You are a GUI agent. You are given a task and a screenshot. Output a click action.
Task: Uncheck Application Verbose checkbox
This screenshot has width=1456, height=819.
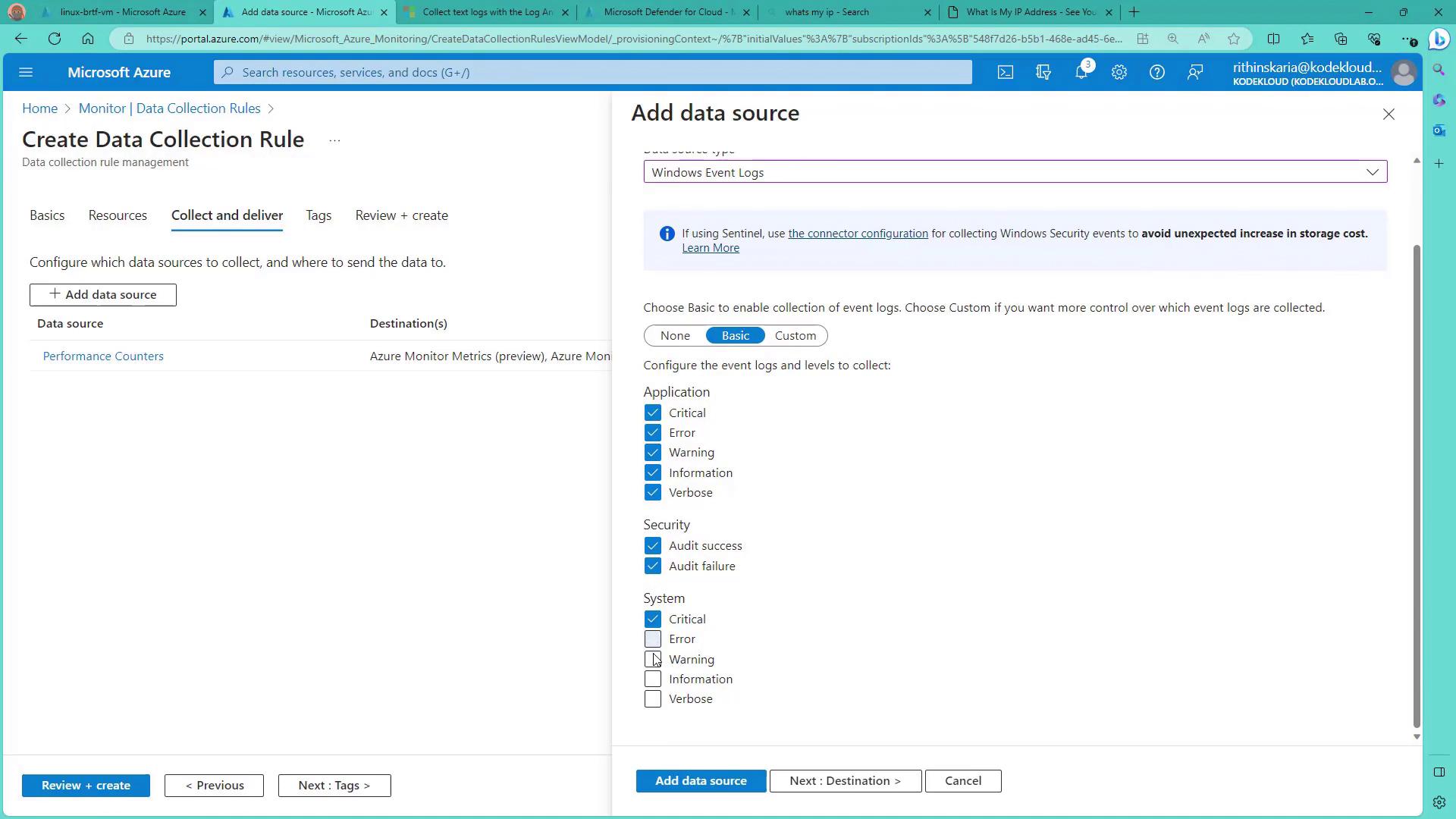point(652,492)
